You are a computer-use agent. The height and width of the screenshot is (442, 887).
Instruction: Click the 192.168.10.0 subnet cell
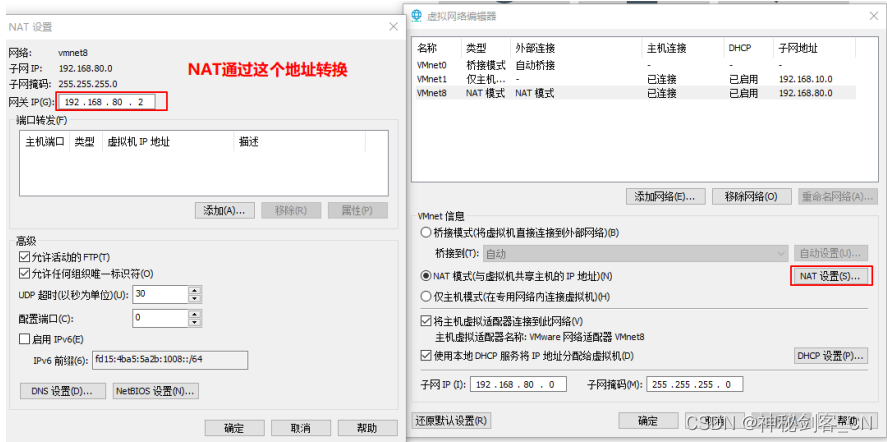[x=806, y=79]
